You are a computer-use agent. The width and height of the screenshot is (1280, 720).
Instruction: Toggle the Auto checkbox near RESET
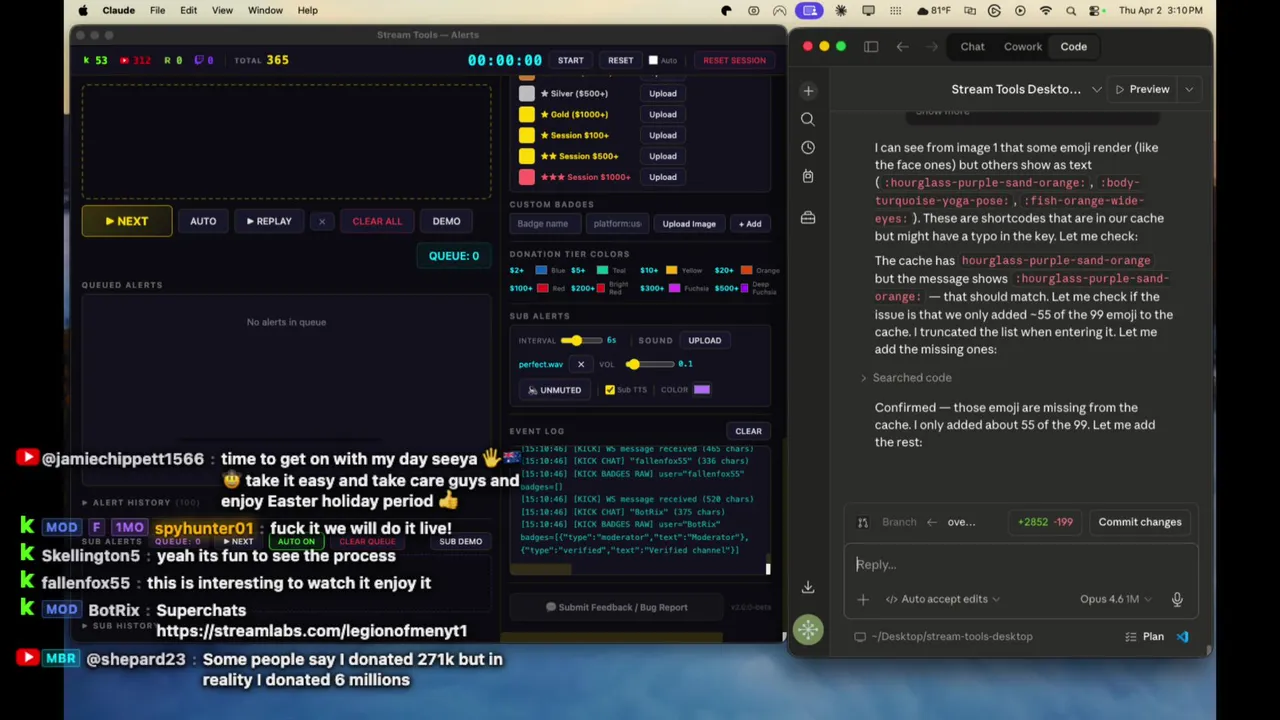(653, 60)
